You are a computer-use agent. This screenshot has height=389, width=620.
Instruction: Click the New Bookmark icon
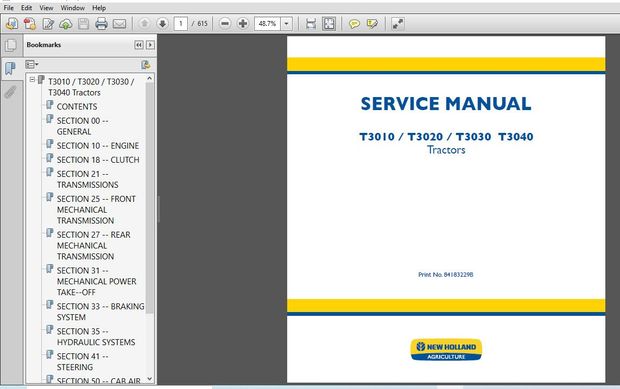[x=146, y=64]
